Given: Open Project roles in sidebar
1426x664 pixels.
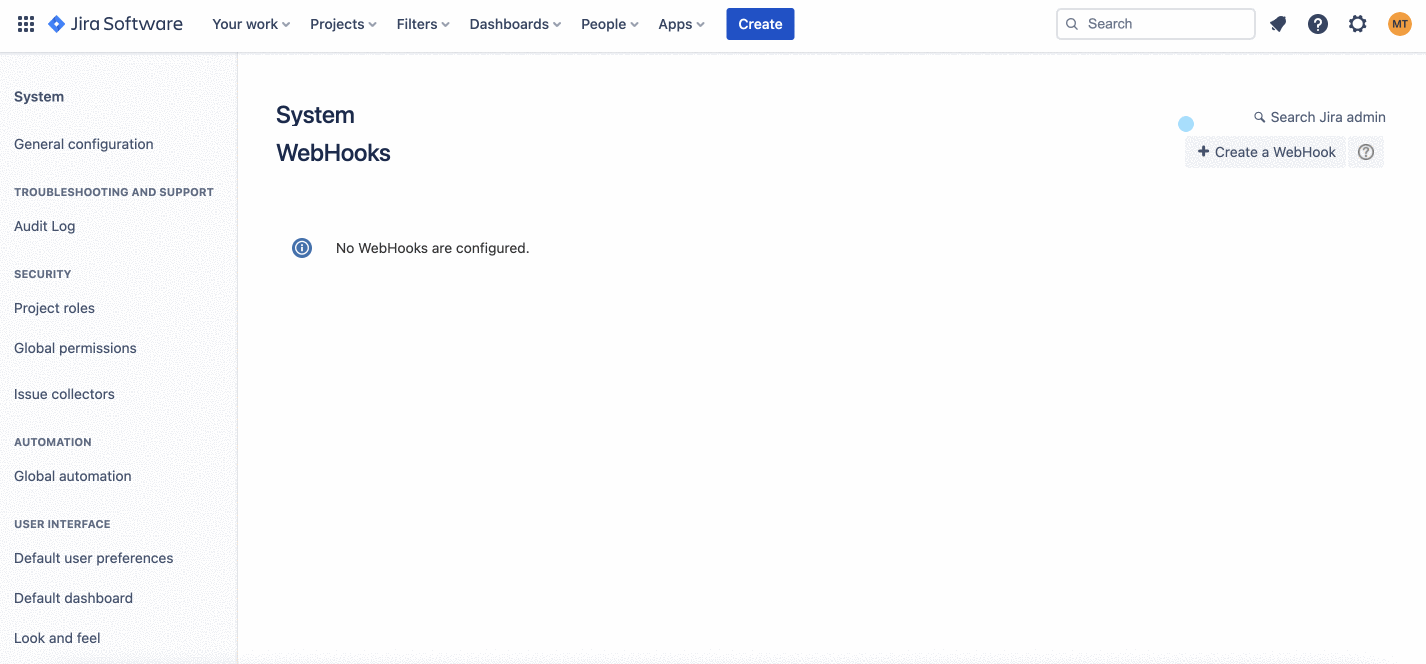Looking at the screenshot, I should [55, 308].
